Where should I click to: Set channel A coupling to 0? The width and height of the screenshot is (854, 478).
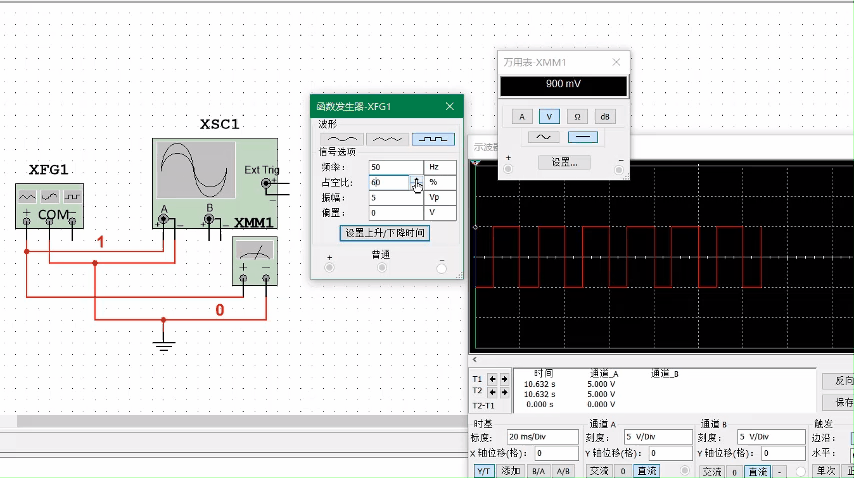click(623, 471)
